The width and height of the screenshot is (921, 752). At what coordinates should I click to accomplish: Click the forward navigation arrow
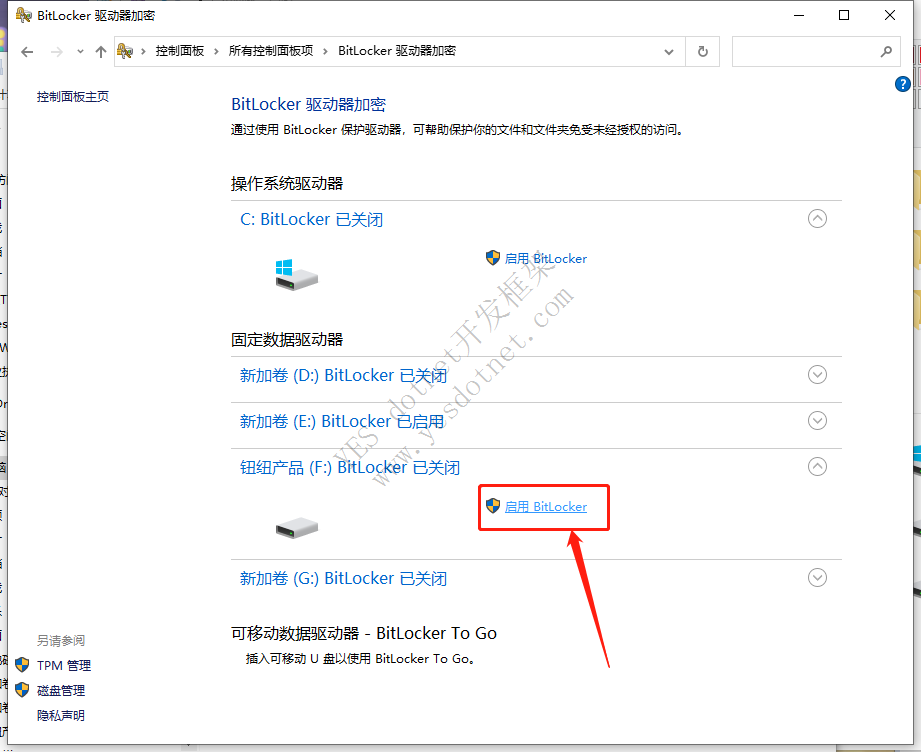tap(56, 52)
